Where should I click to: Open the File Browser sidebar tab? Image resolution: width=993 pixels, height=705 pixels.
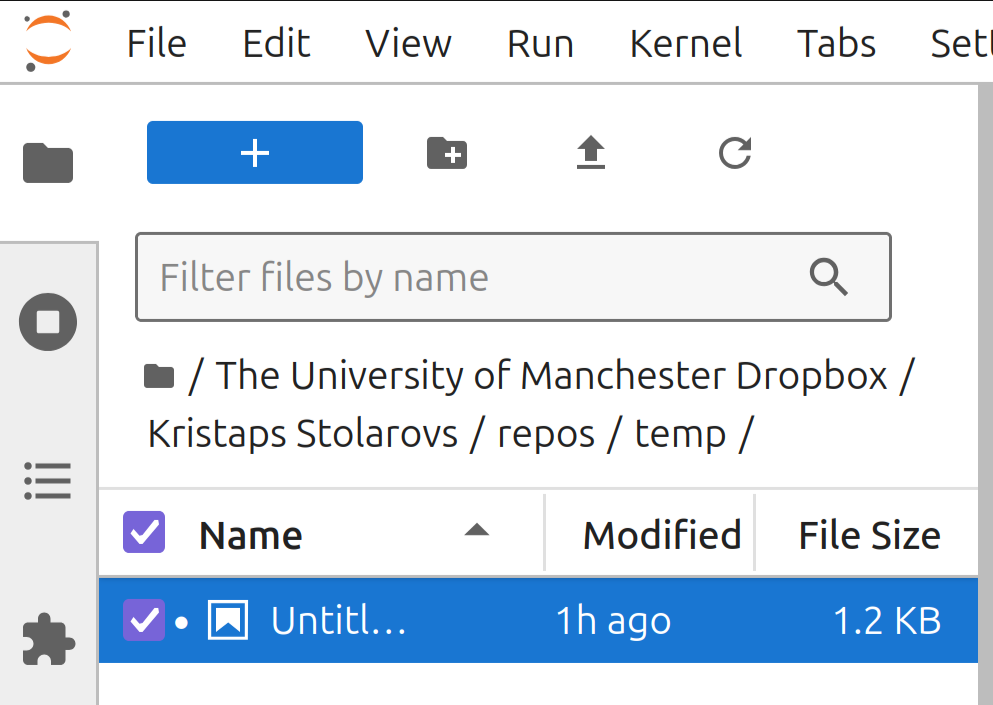pos(48,163)
